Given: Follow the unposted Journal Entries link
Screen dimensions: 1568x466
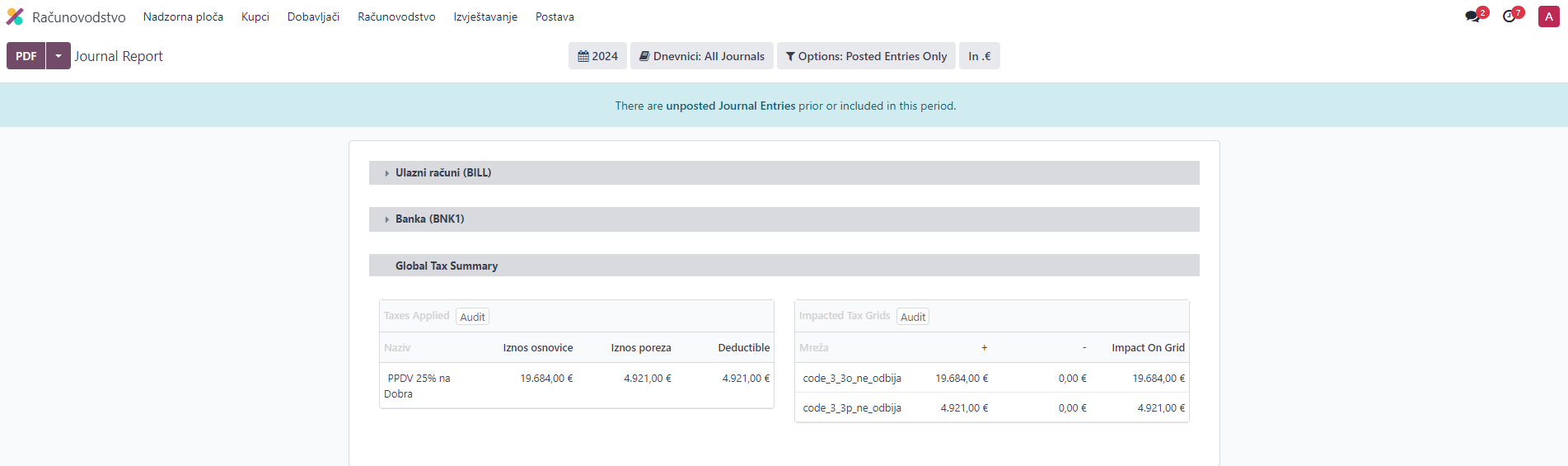Looking at the screenshot, I should tap(730, 106).
